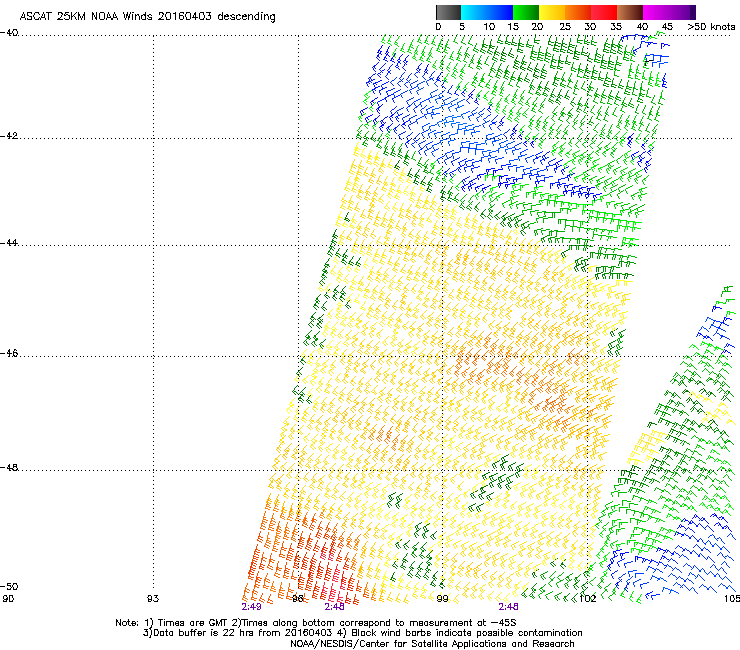Click the legend scale label '45'
This screenshot has height=650, width=740.
tap(667, 27)
